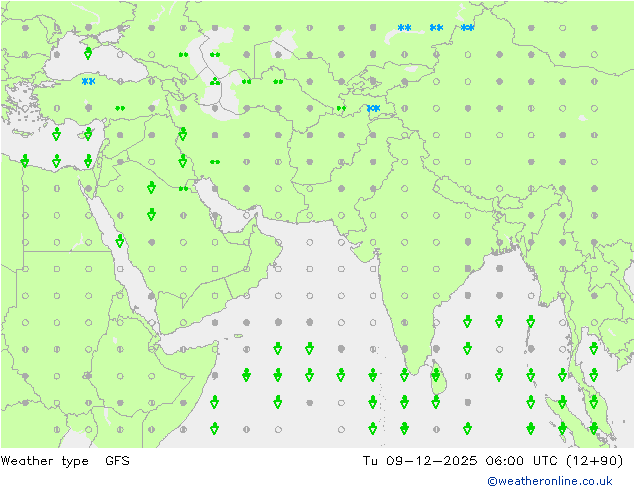Screen dimensions: 634x490
Task: Click the green drizzle dots over central Turkey
Action: click(x=120, y=108)
